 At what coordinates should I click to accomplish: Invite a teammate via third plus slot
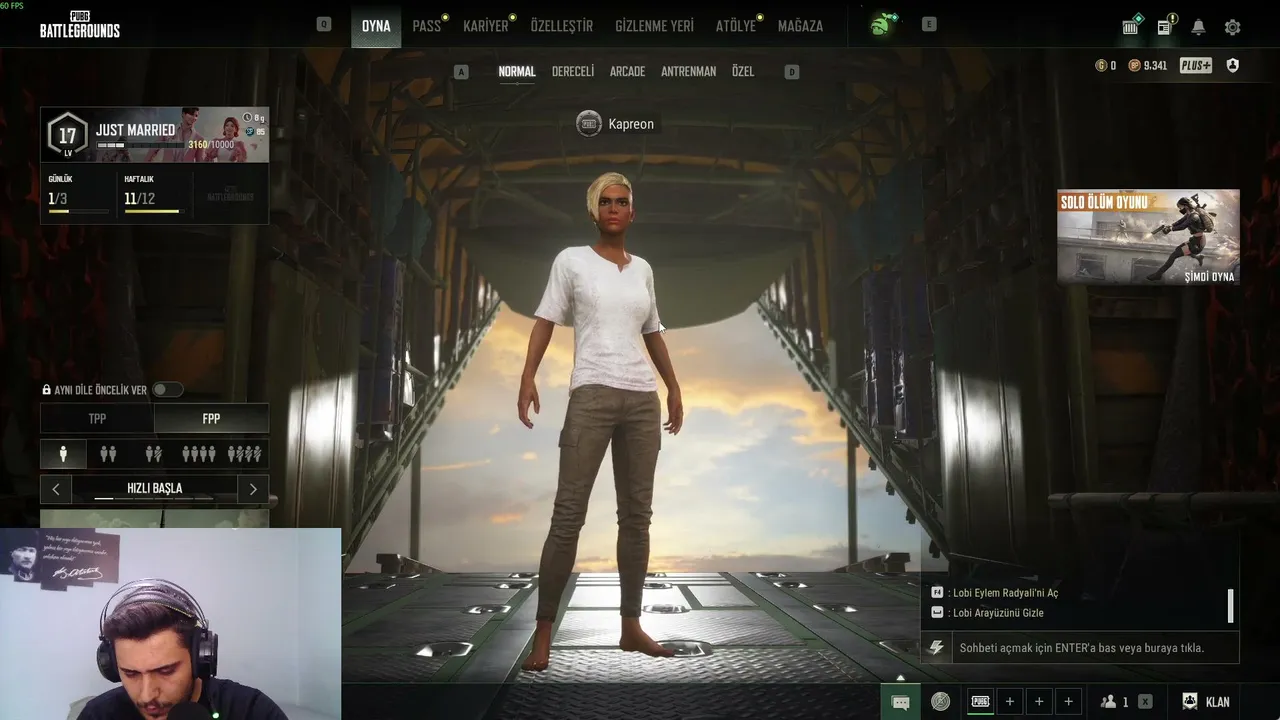pyautogui.click(x=1069, y=702)
